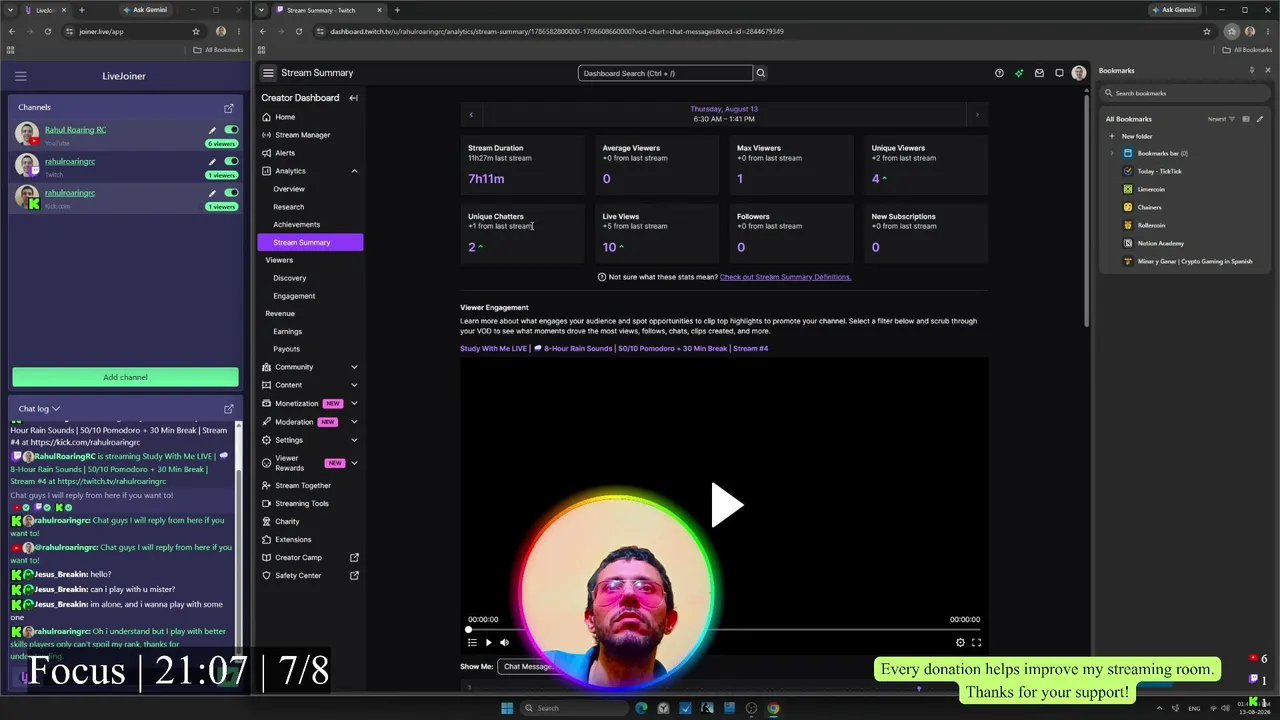Edit the Rahul Roaring RC YouTube channel
This screenshot has width=1280, height=720.
coord(212,130)
